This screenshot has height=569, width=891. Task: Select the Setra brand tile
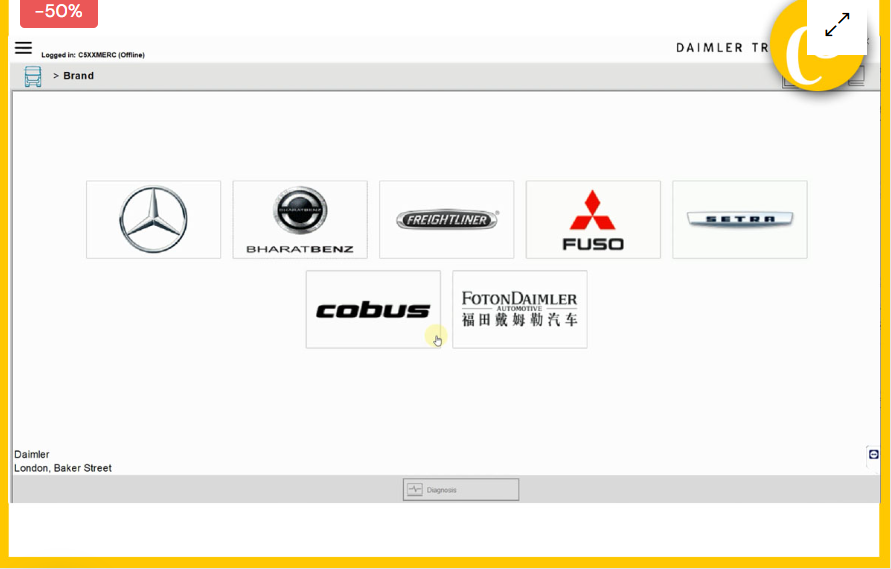click(739, 220)
